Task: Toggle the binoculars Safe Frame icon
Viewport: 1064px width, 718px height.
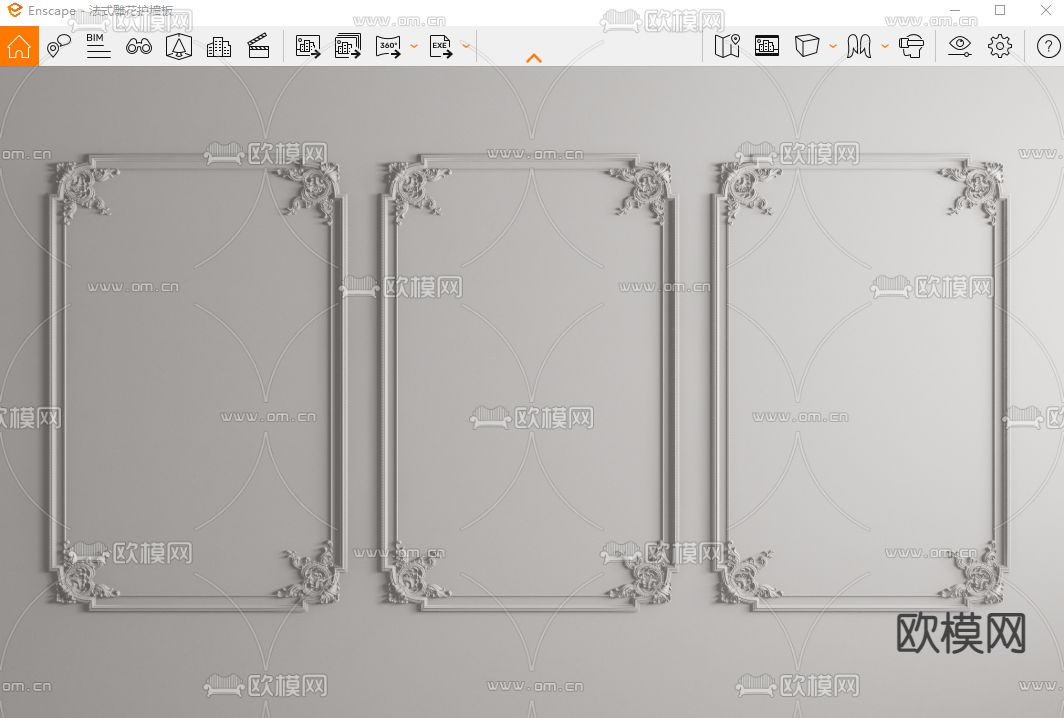Action: pyautogui.click(x=139, y=46)
